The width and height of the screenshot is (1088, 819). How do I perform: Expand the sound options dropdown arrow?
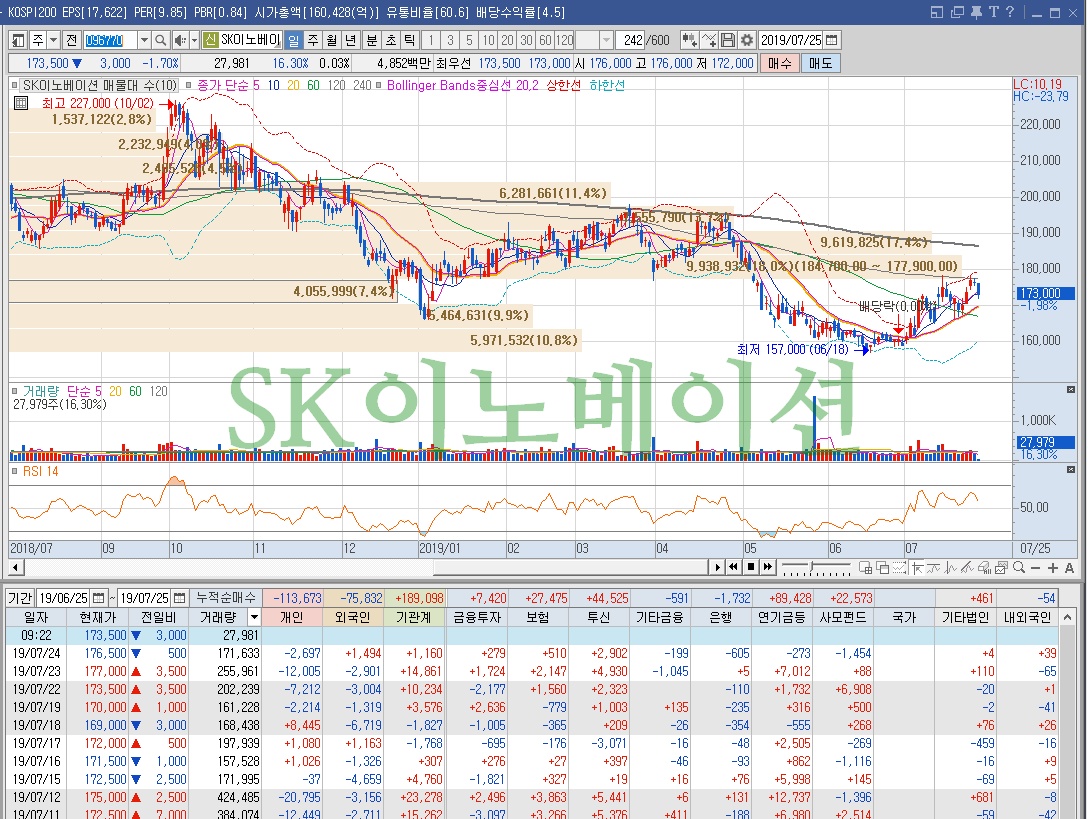[x=194, y=40]
